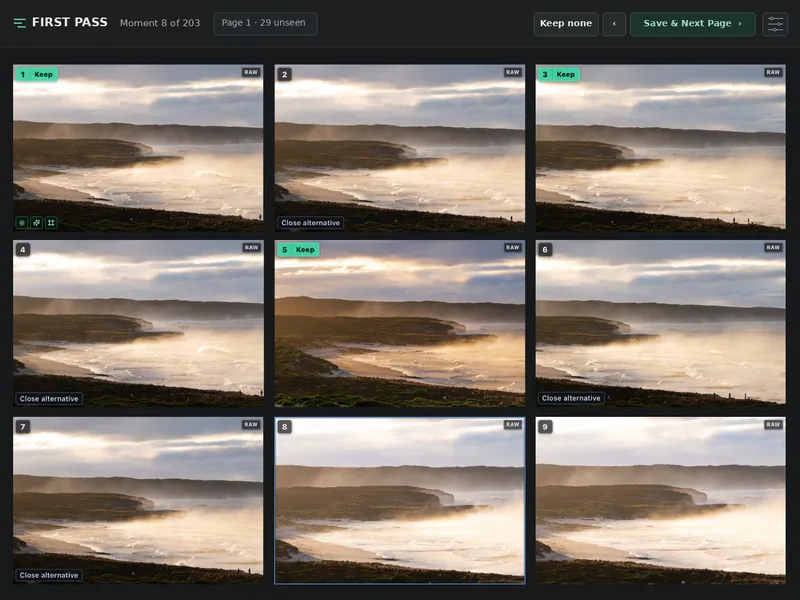This screenshot has width=800, height=600.
Task: Select photo thumbnail 5
Action: click(x=400, y=323)
